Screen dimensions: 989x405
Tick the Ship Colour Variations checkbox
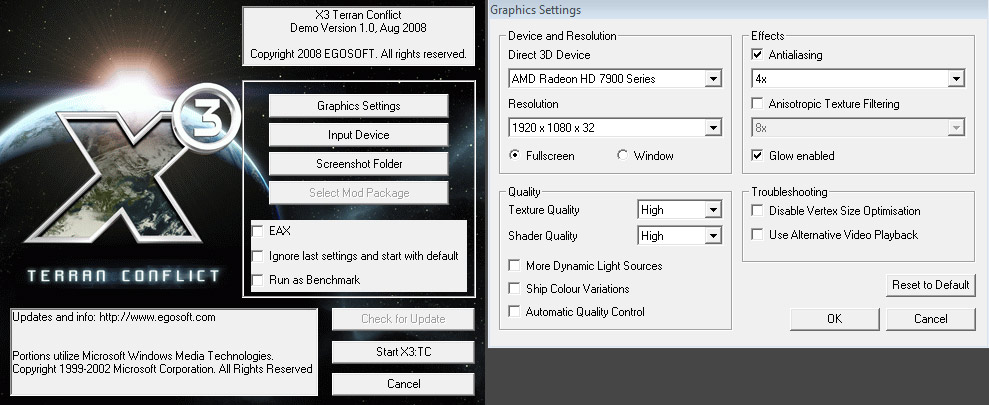(x=515, y=289)
